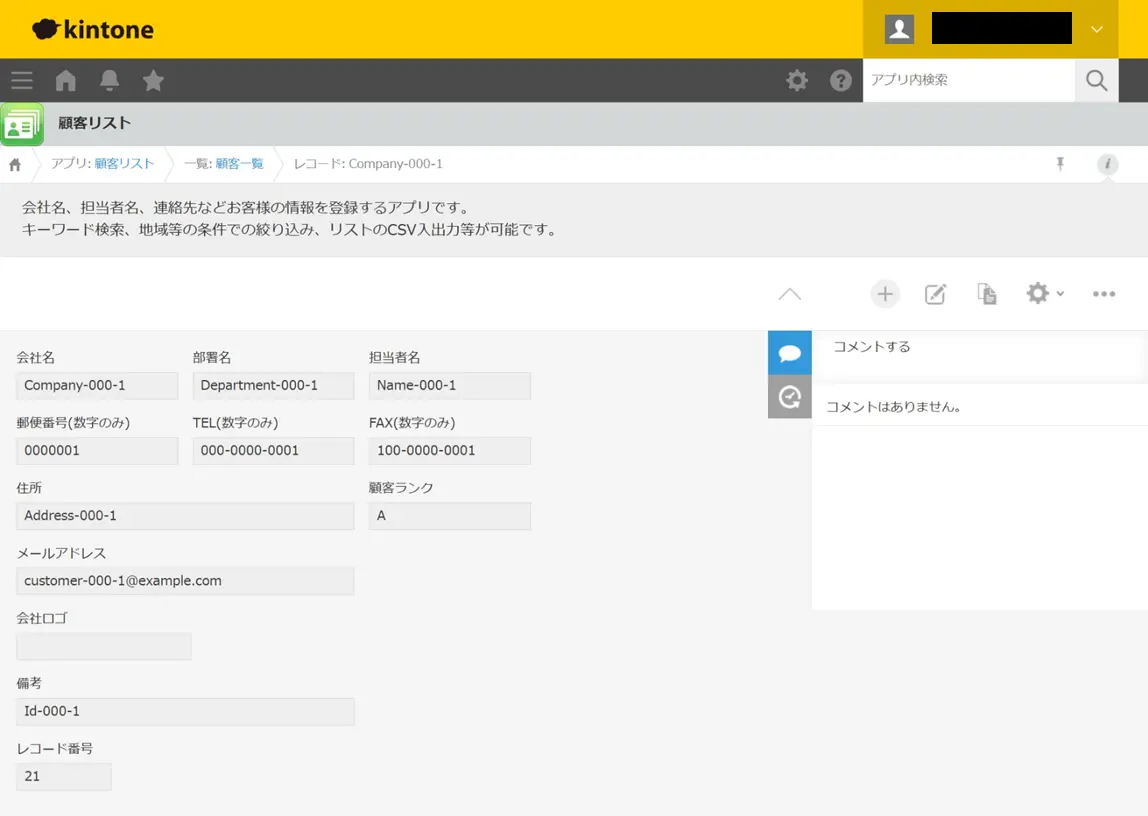Viewport: 1148px width, 816px height.
Task: Click the Address-000-1 value
Action: [185, 516]
